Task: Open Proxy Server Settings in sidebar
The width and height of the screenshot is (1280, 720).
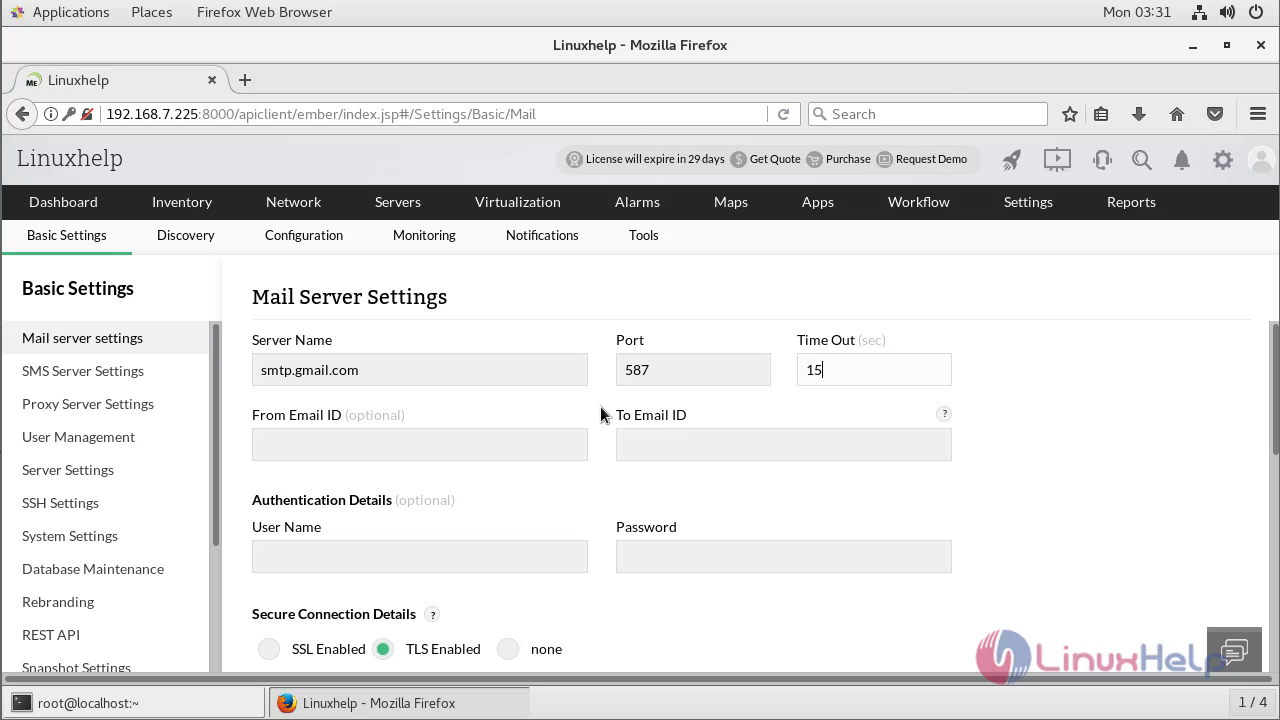Action: [x=88, y=404]
